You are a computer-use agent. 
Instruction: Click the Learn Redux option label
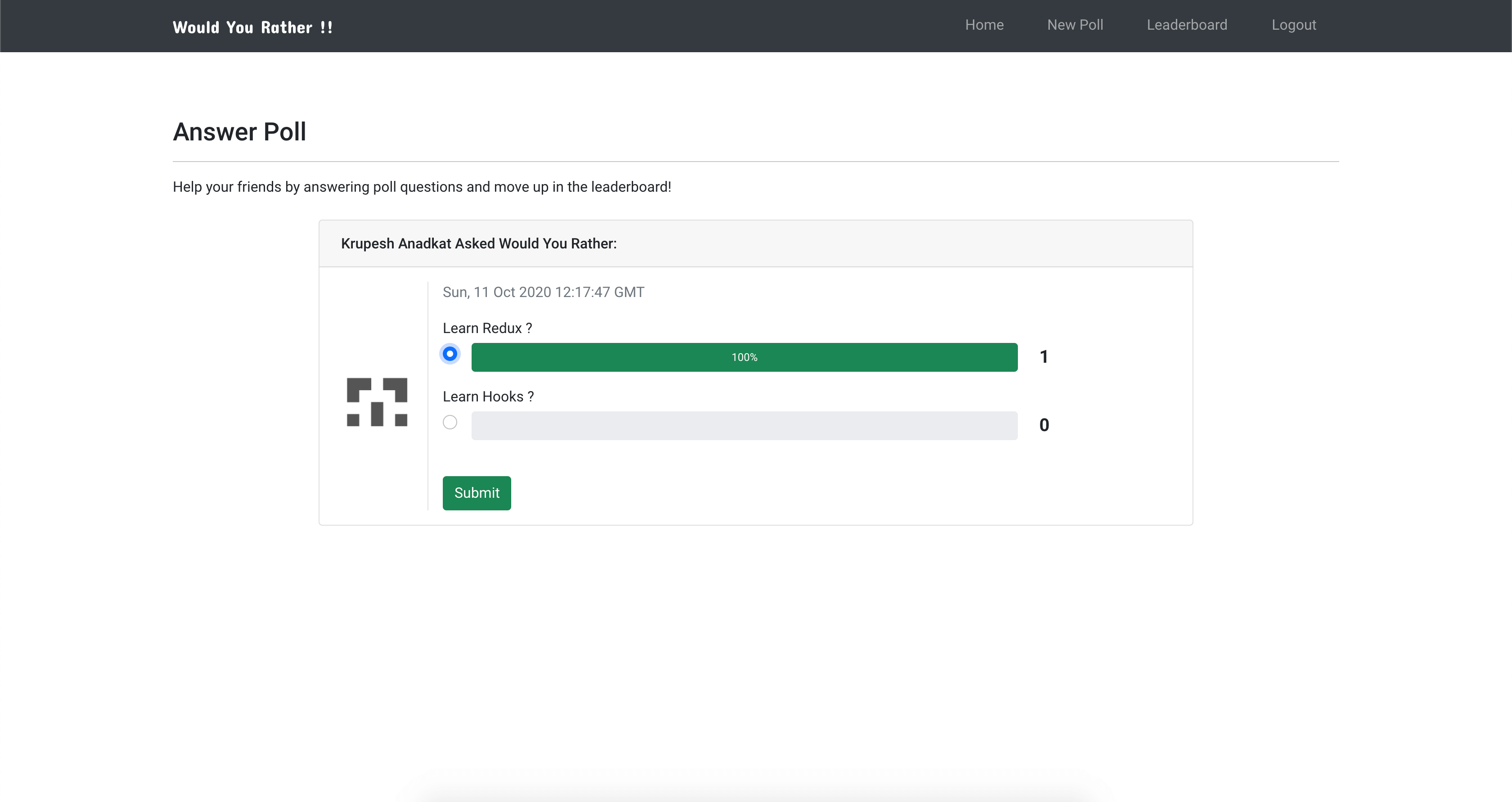(x=487, y=328)
